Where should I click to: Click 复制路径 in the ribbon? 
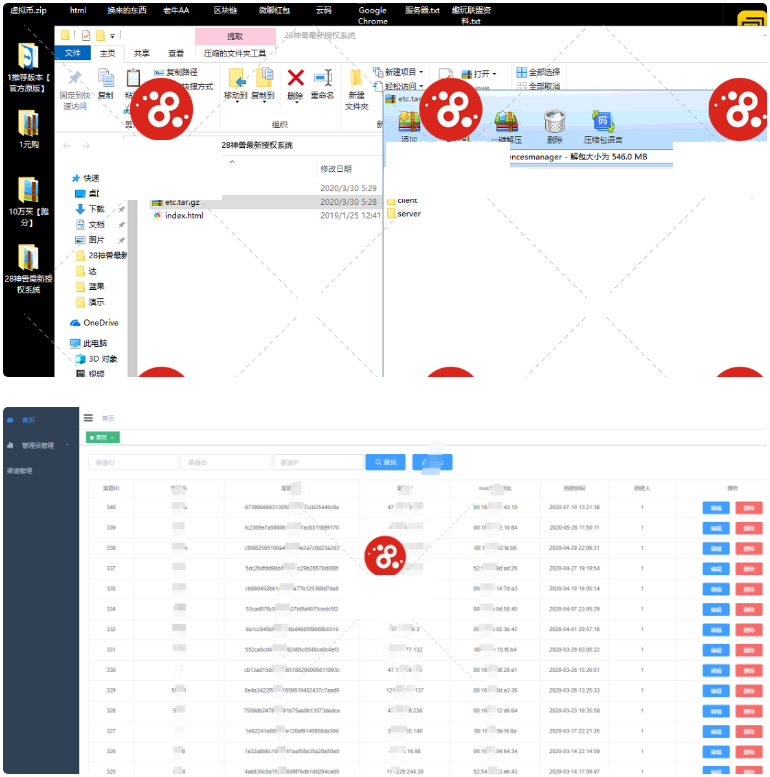[x=175, y=72]
